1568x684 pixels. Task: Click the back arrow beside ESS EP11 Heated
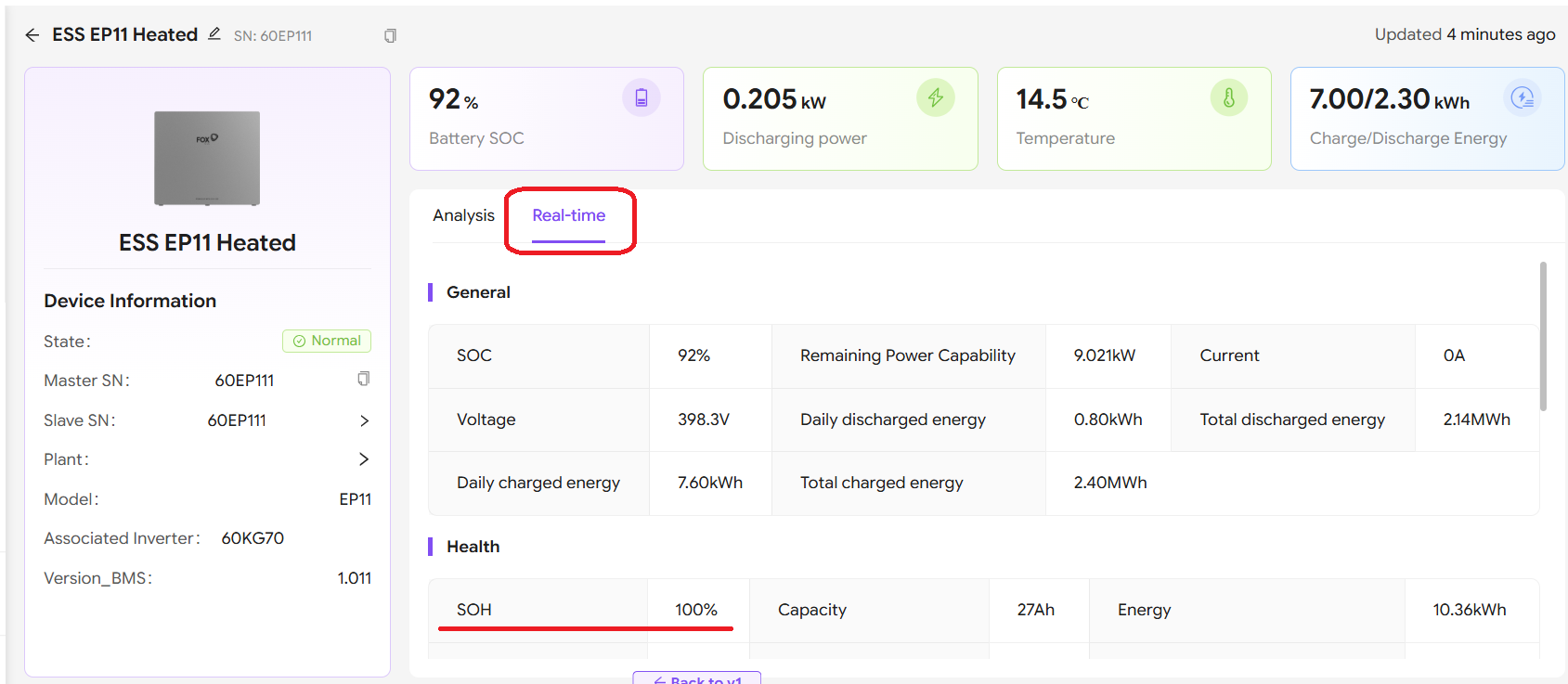pyautogui.click(x=32, y=35)
